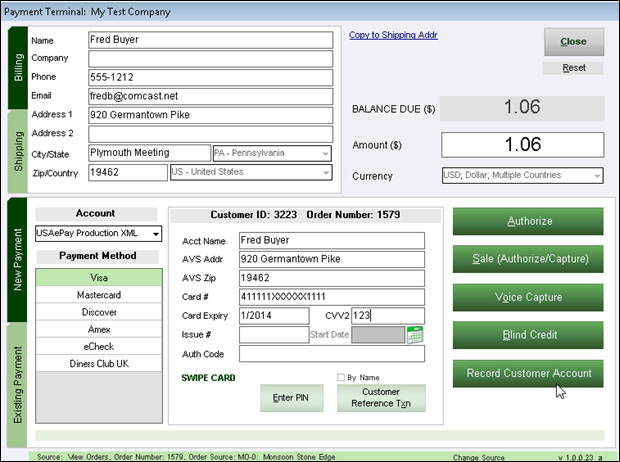This screenshot has width=620, height=462.
Task: Open the Start Date calendar icon
Action: click(415, 335)
